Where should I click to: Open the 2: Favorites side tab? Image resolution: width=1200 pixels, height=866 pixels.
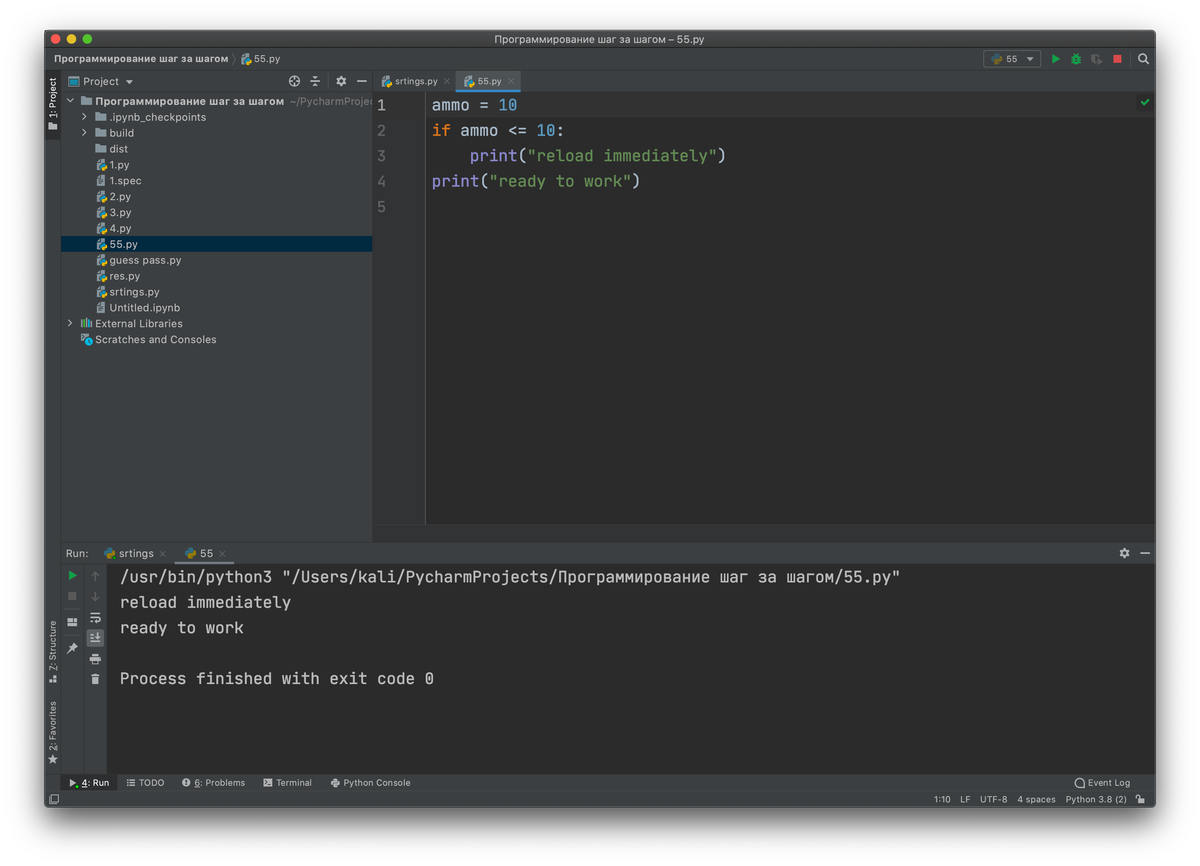coord(52,732)
